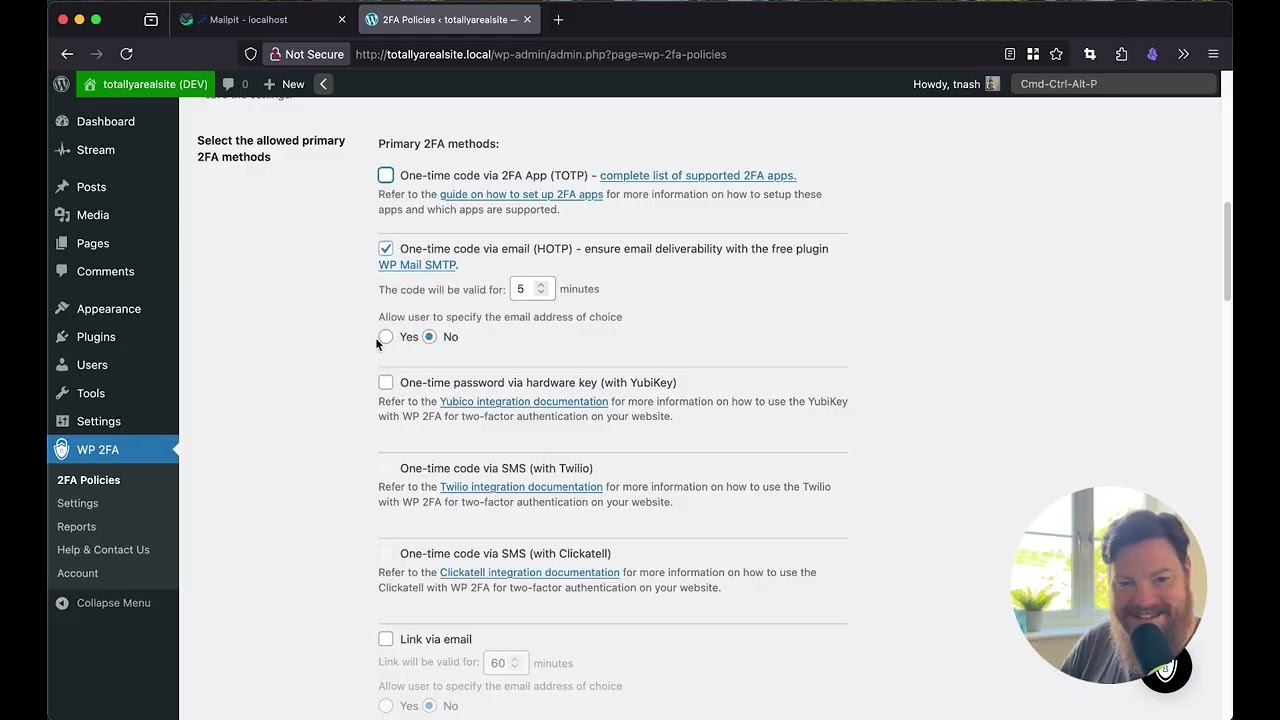The width and height of the screenshot is (1280, 720).
Task: Open the Reports submenu item
Action: point(77,527)
